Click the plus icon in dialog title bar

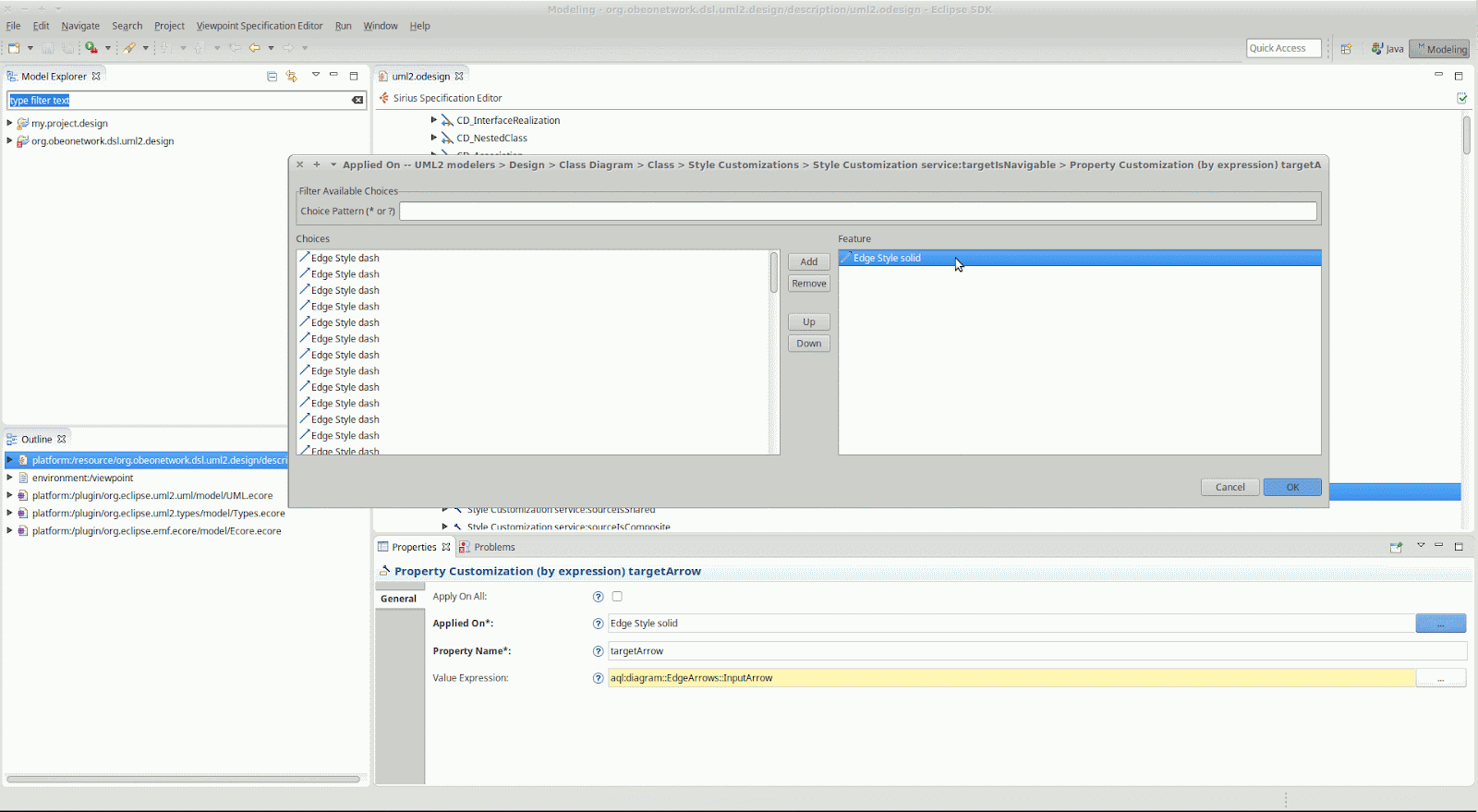[316, 164]
